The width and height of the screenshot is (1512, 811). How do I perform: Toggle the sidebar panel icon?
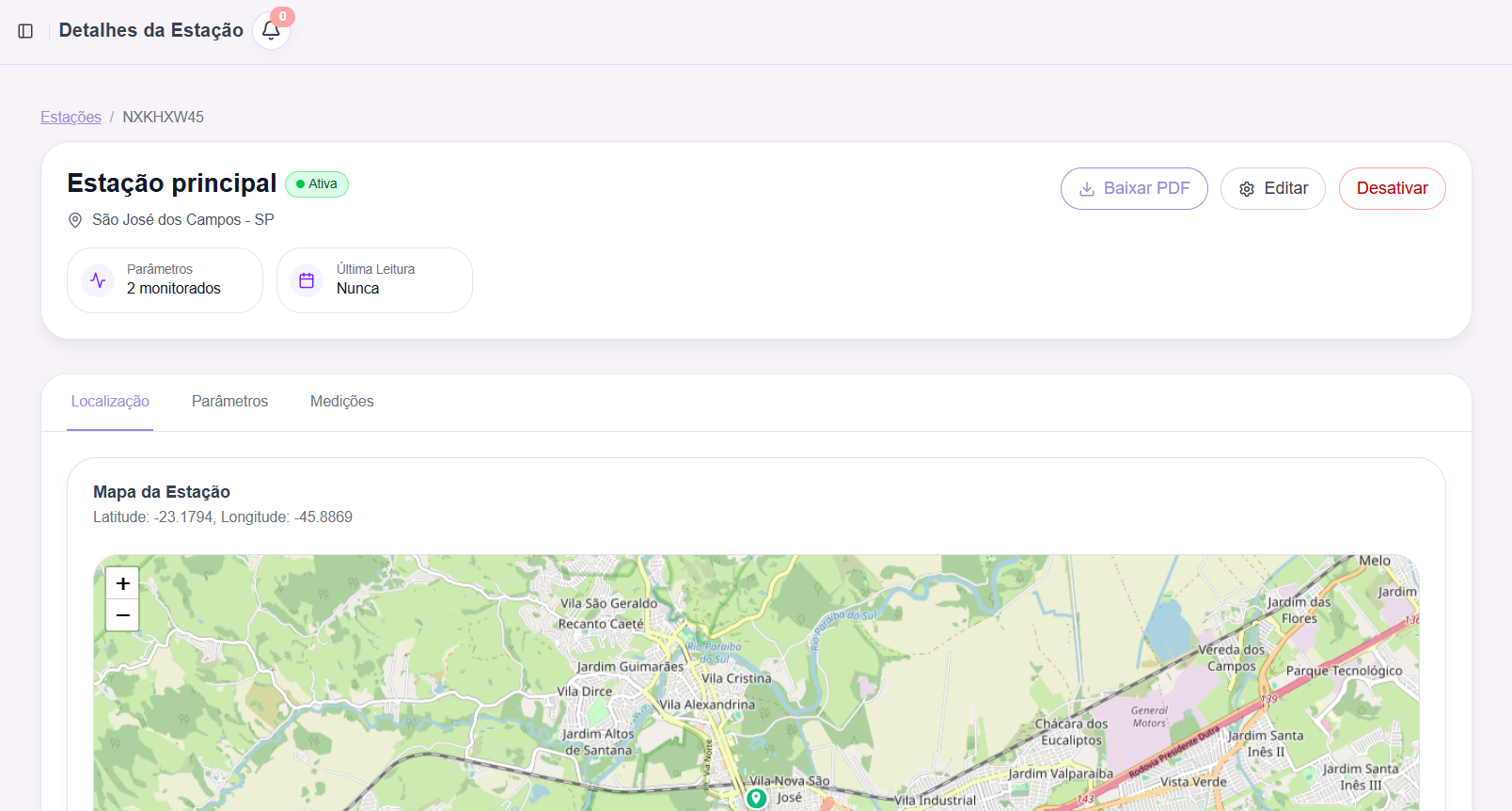tap(25, 31)
